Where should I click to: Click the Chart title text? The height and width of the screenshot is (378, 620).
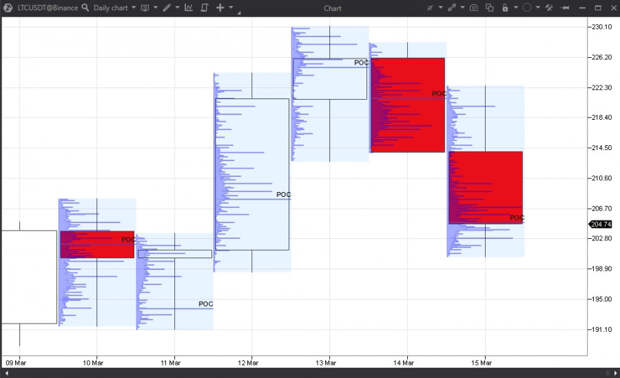(x=332, y=8)
